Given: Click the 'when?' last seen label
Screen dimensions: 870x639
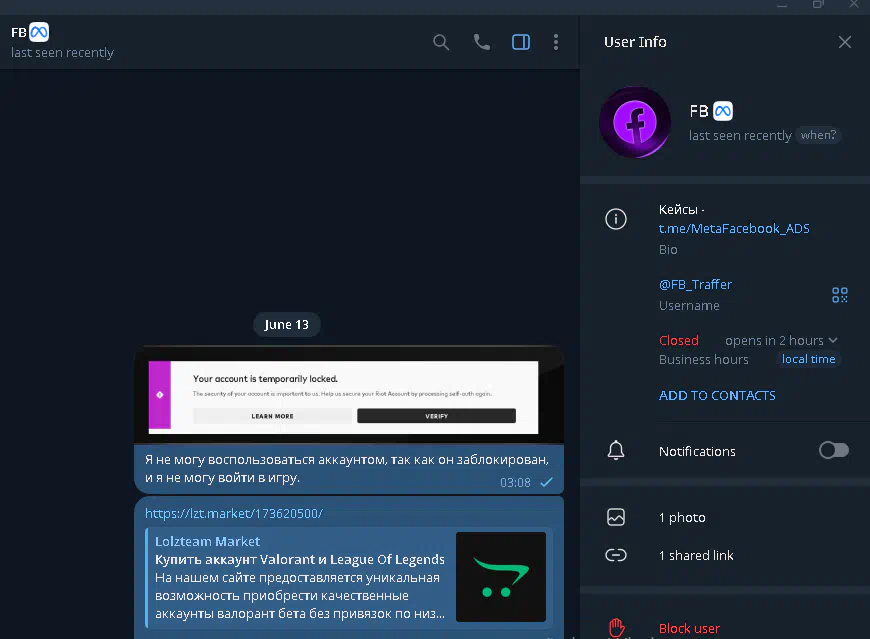Looking at the screenshot, I should [x=818, y=135].
